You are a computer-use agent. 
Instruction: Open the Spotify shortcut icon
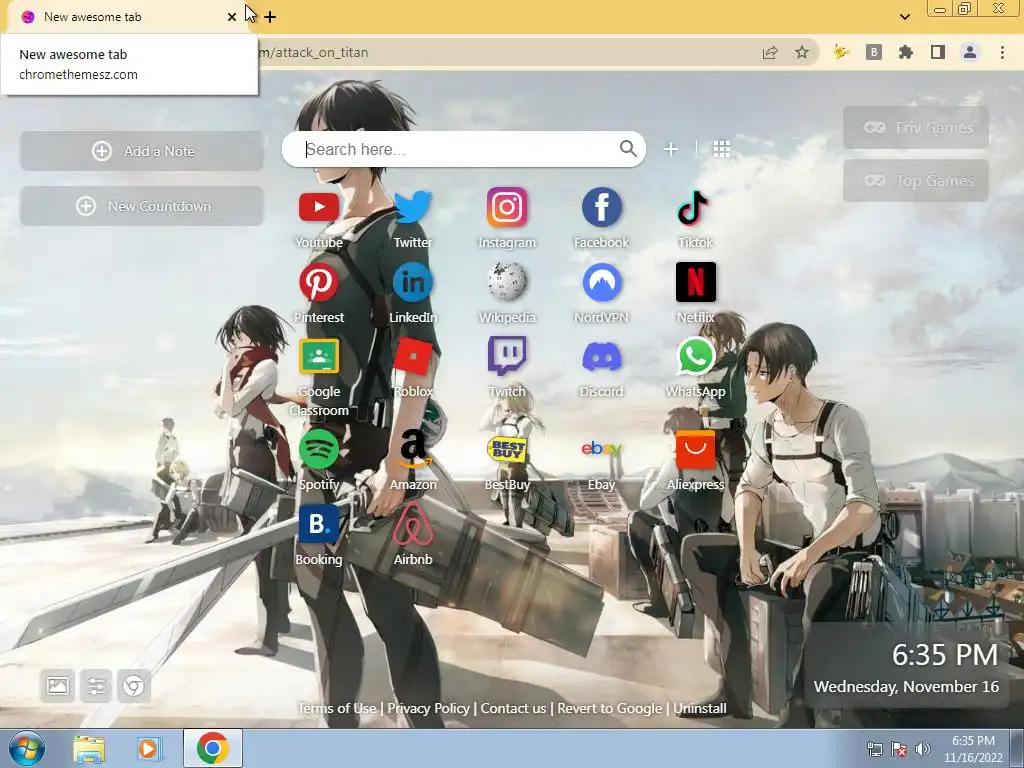[319, 449]
